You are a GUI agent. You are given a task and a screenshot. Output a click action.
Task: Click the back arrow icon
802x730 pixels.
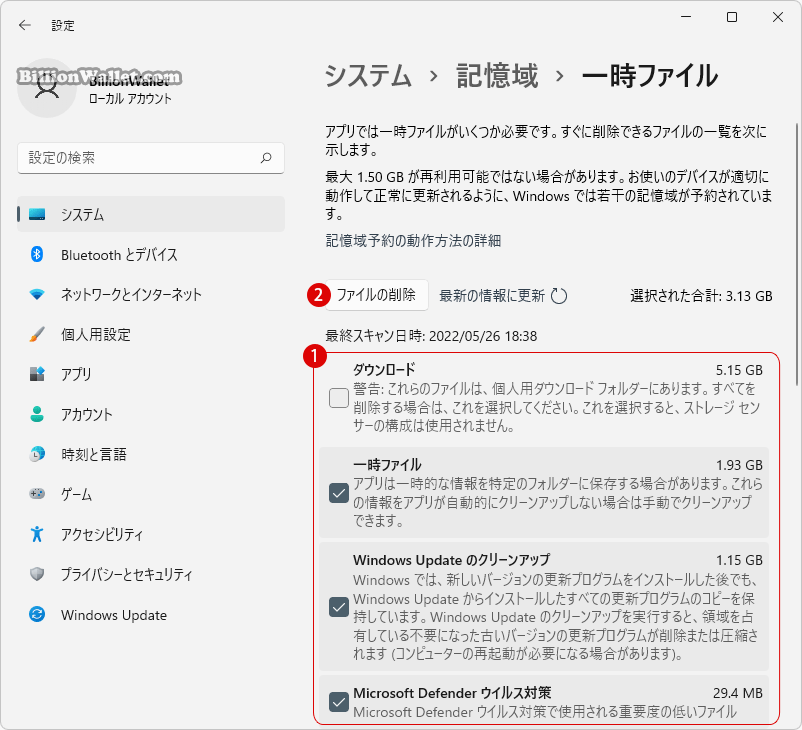(x=25, y=25)
